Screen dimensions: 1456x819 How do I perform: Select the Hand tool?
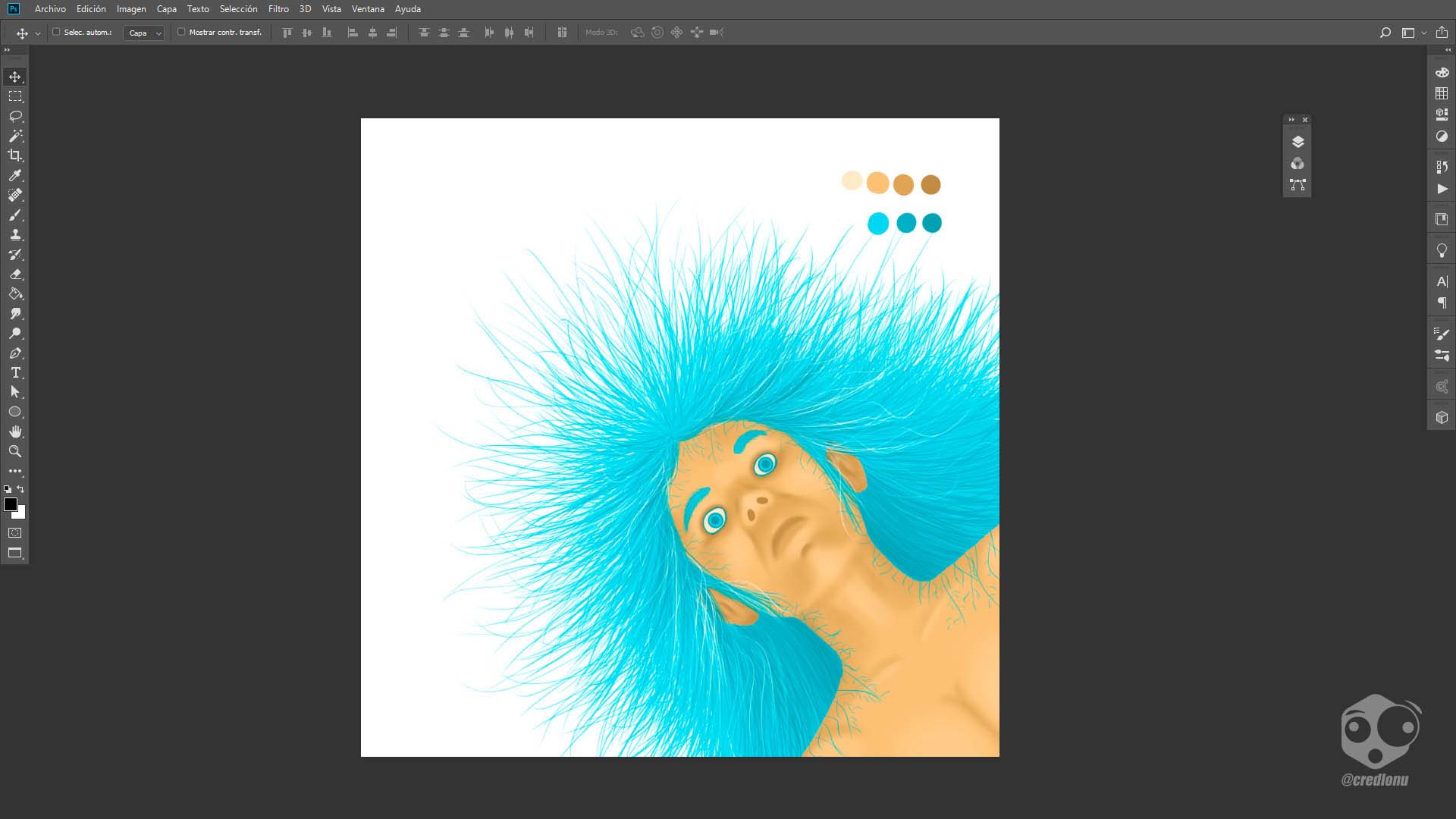[15, 431]
